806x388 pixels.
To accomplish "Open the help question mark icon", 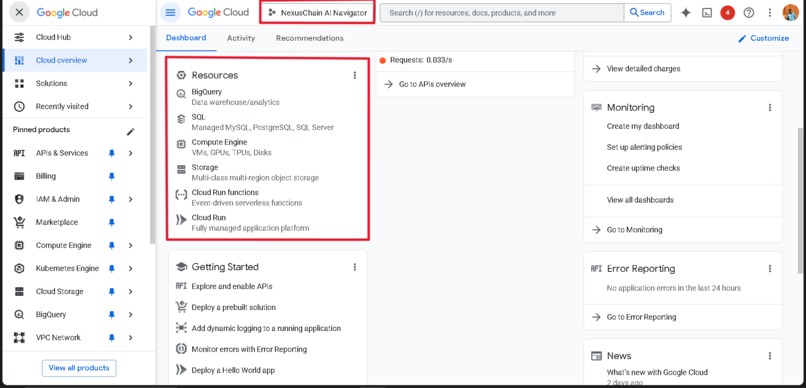I will coord(749,13).
